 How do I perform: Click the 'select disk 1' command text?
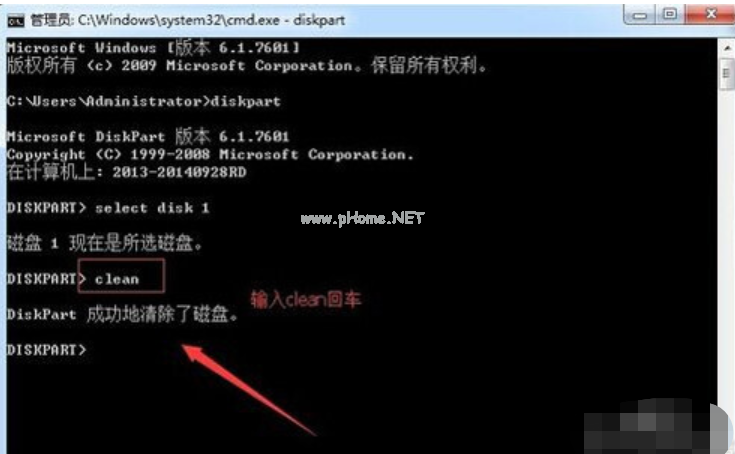tap(152, 208)
